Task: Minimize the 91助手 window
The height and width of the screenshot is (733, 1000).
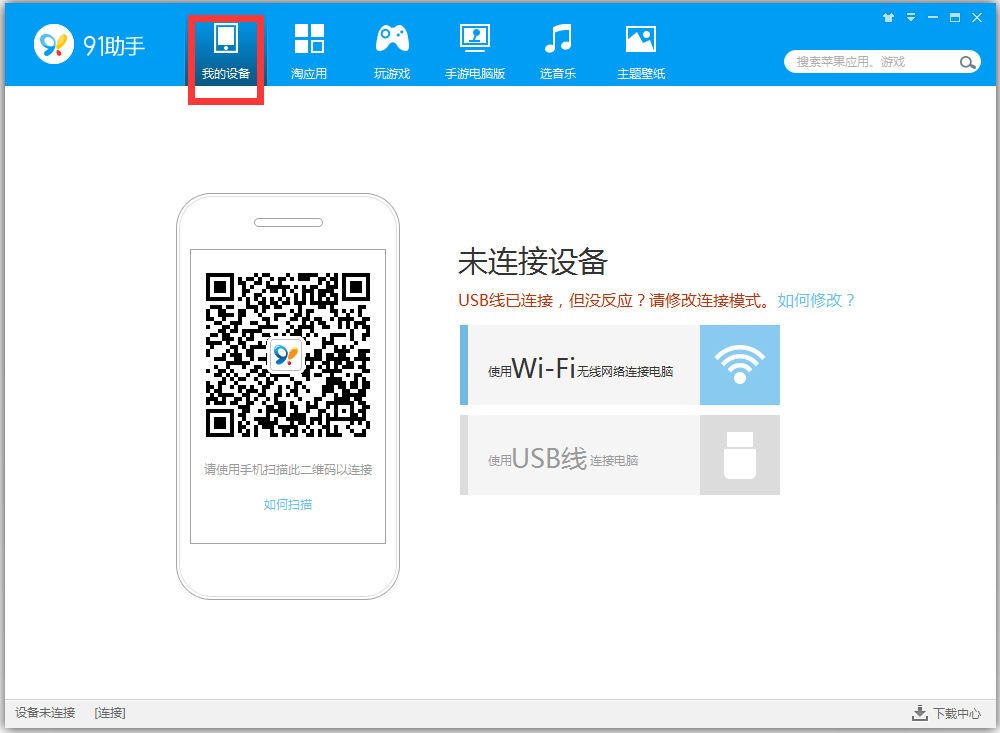Action: point(933,18)
